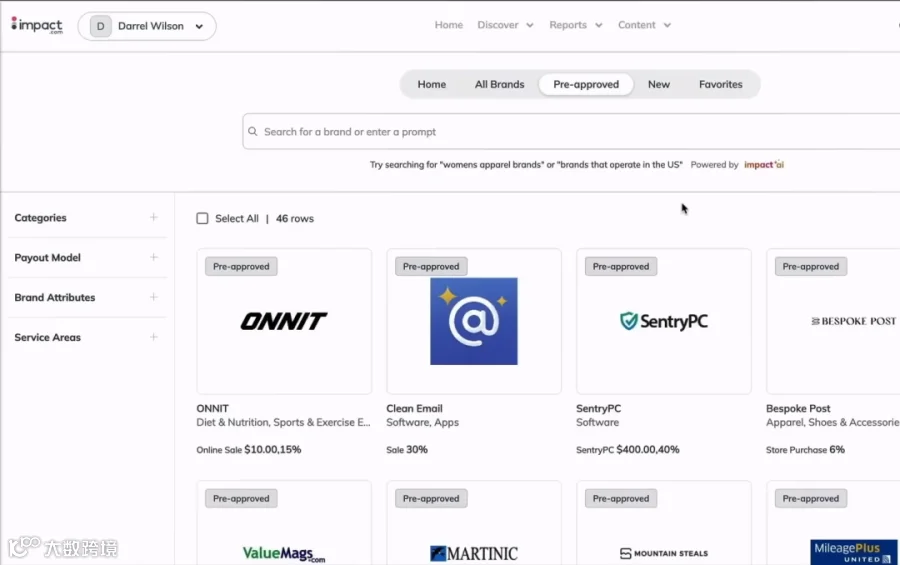Viewport: 900px width, 565px height.
Task: Click the search magnifier icon
Action: [253, 131]
